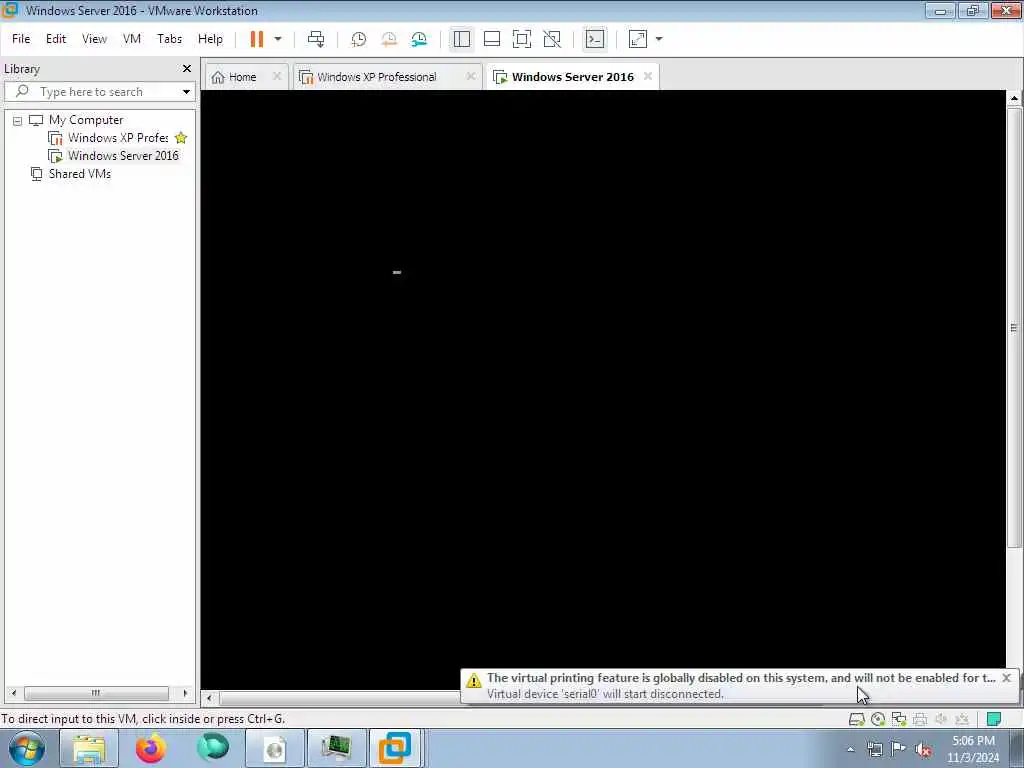Dismiss the virtual printing warning notification

(1007, 678)
